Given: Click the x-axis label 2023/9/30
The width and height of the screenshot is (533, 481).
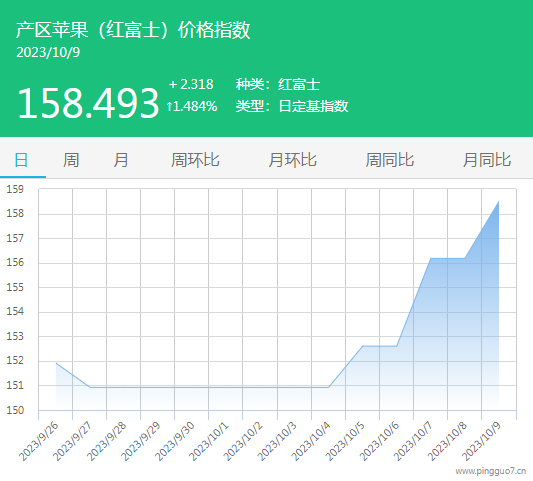Looking at the screenshot, I should pos(174,441).
